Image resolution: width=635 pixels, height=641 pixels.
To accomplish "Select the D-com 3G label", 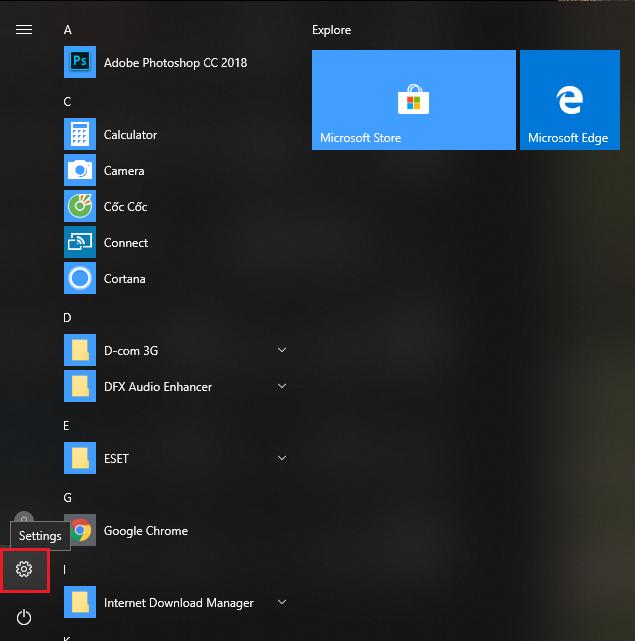I will click(x=131, y=350).
